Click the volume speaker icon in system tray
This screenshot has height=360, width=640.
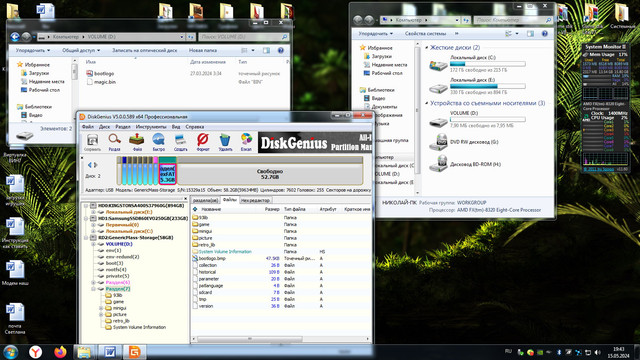pyautogui.click(x=598, y=352)
